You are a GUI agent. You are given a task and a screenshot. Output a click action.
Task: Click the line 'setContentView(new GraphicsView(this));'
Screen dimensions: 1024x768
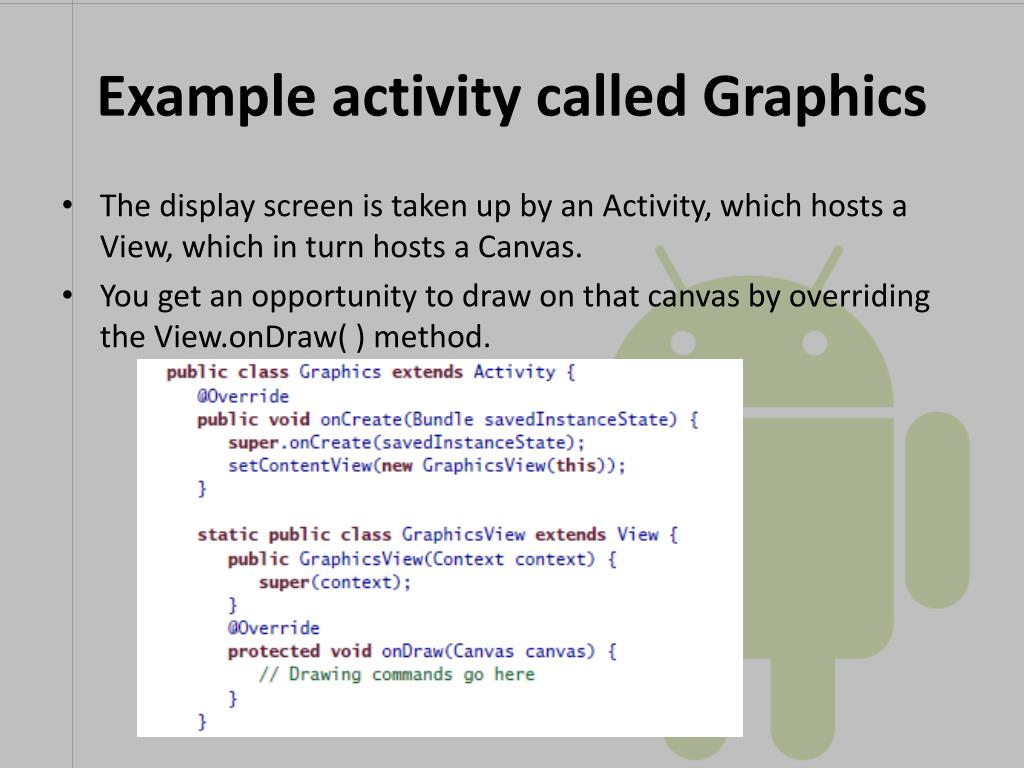coord(426,466)
